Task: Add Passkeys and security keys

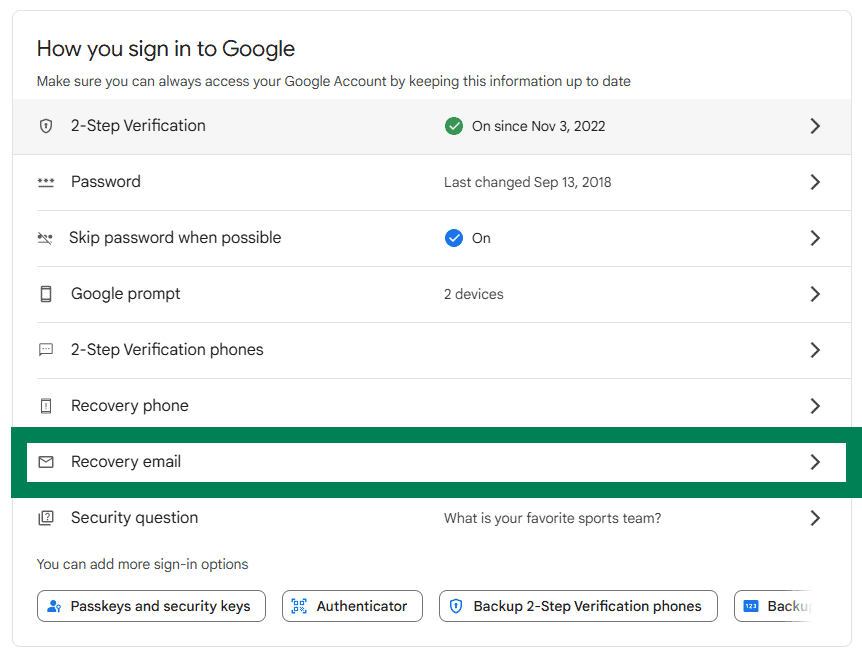Action: 151,606
